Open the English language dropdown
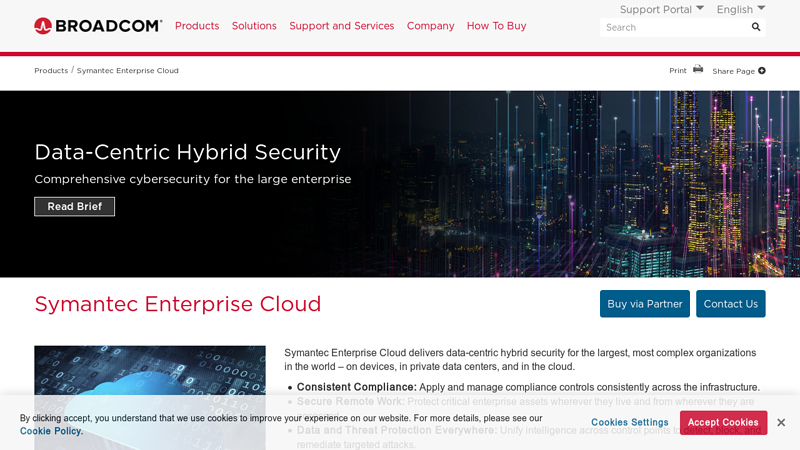Image resolution: width=800 pixels, height=450 pixels. pos(741,9)
